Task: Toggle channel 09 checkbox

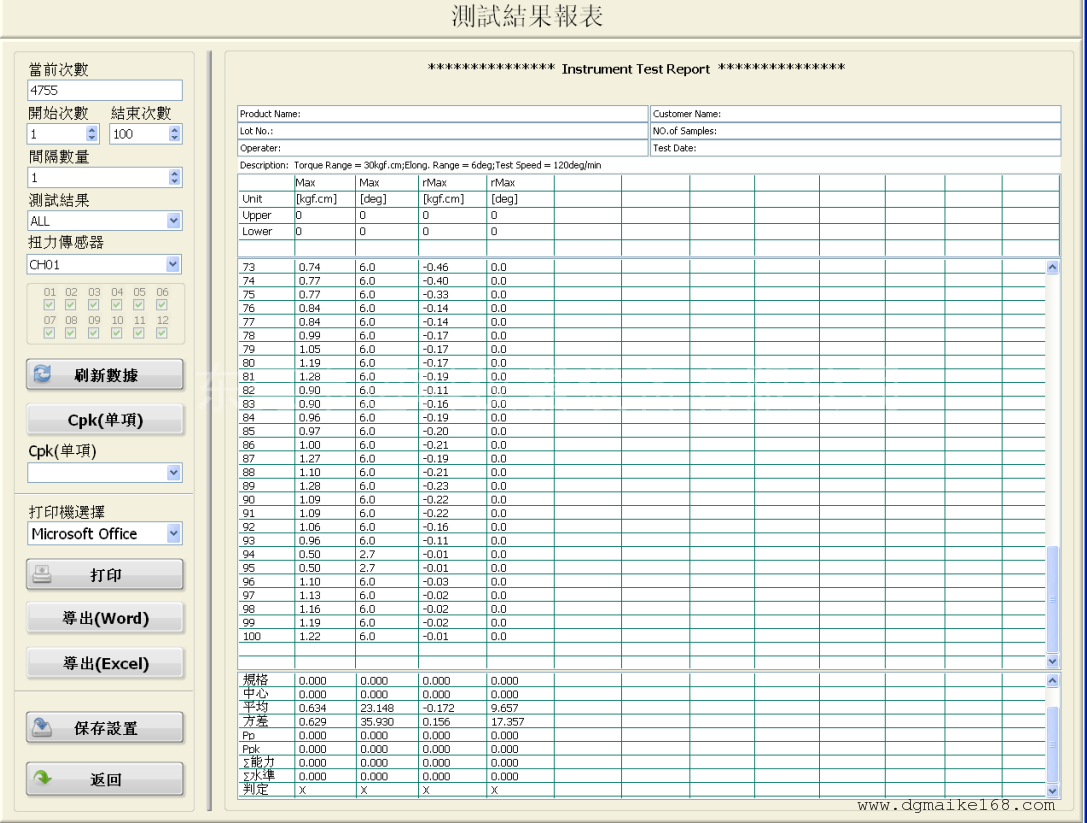Action: [94, 332]
